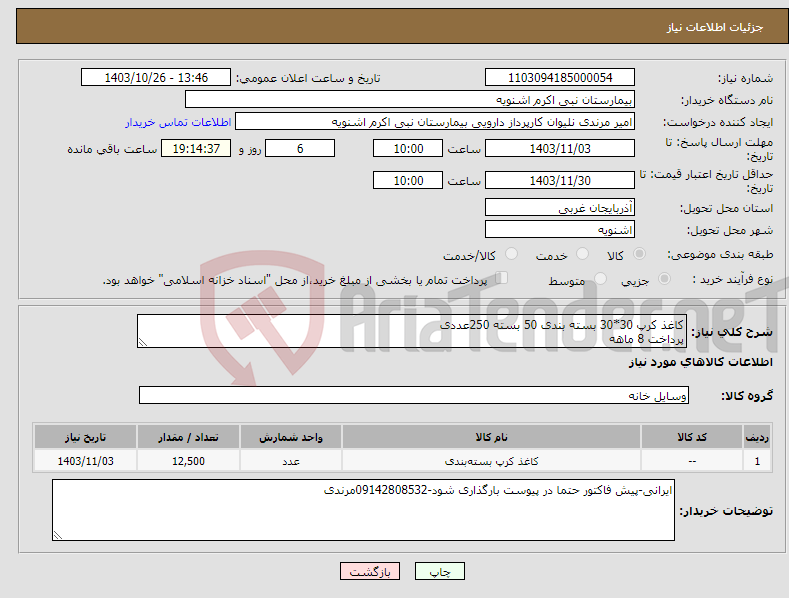The height and width of the screenshot is (598, 789).
Task: Click the نام کالا column header
Action: tap(491, 437)
